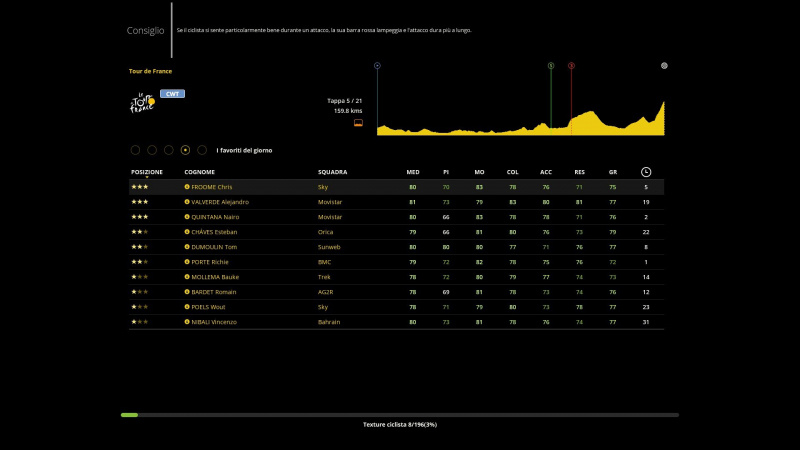This screenshot has height=450, width=800.
Task: Click team Sunweb in DUMOULIN row
Action: click(329, 247)
